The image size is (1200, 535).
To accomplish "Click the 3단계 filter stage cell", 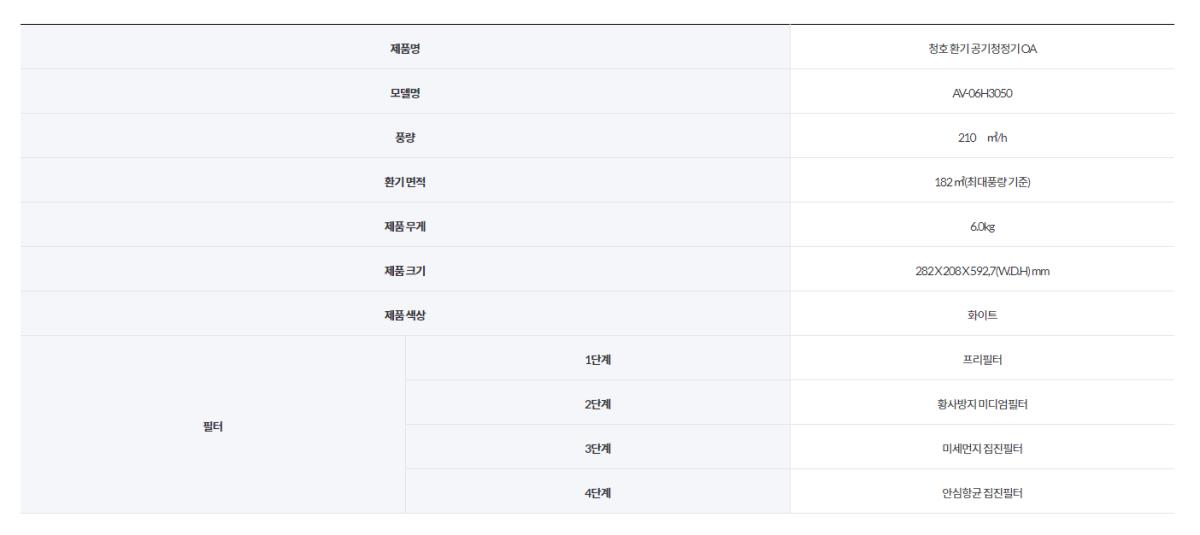I will 597,447.
